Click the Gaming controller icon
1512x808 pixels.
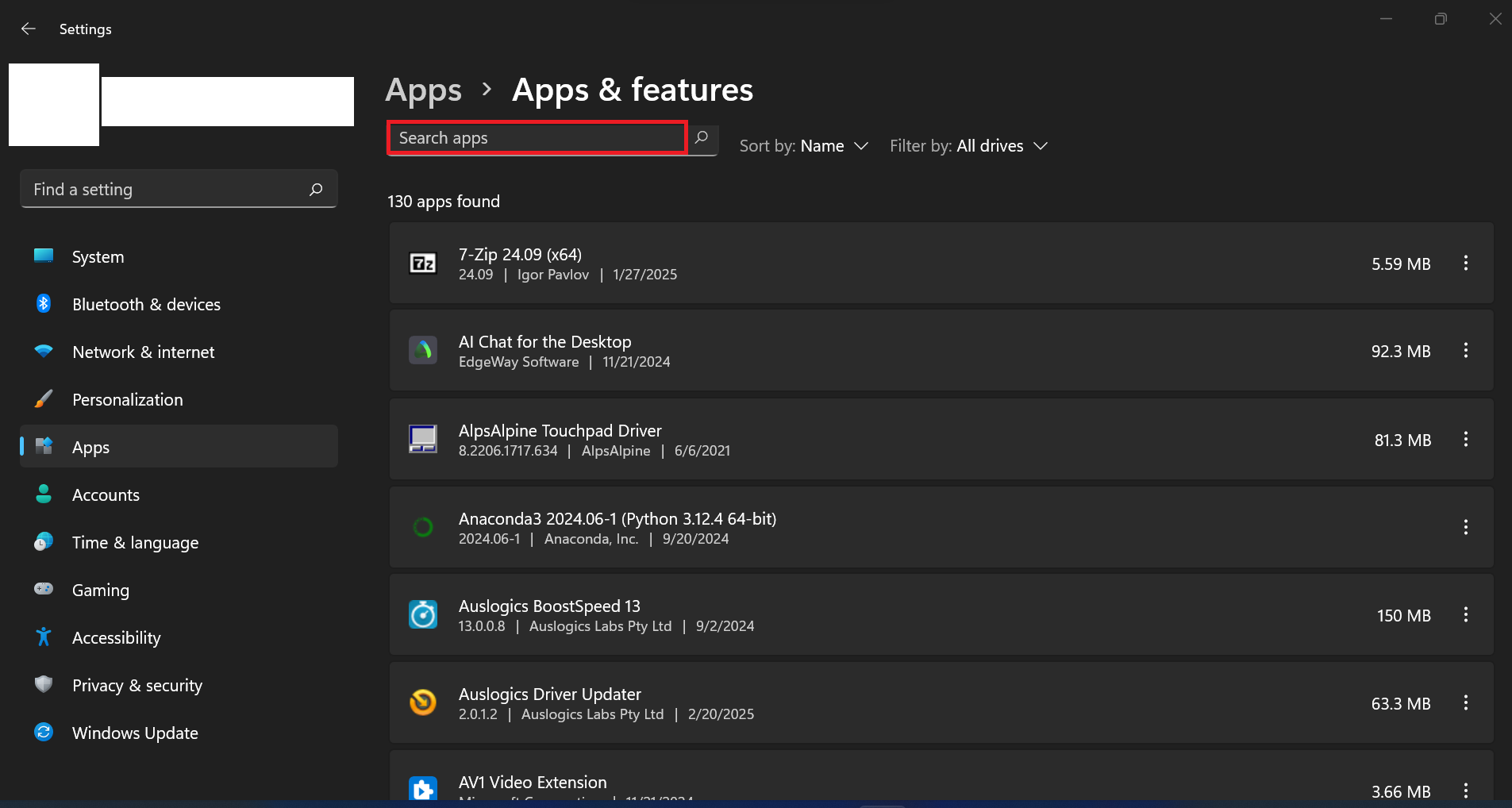[x=44, y=589]
